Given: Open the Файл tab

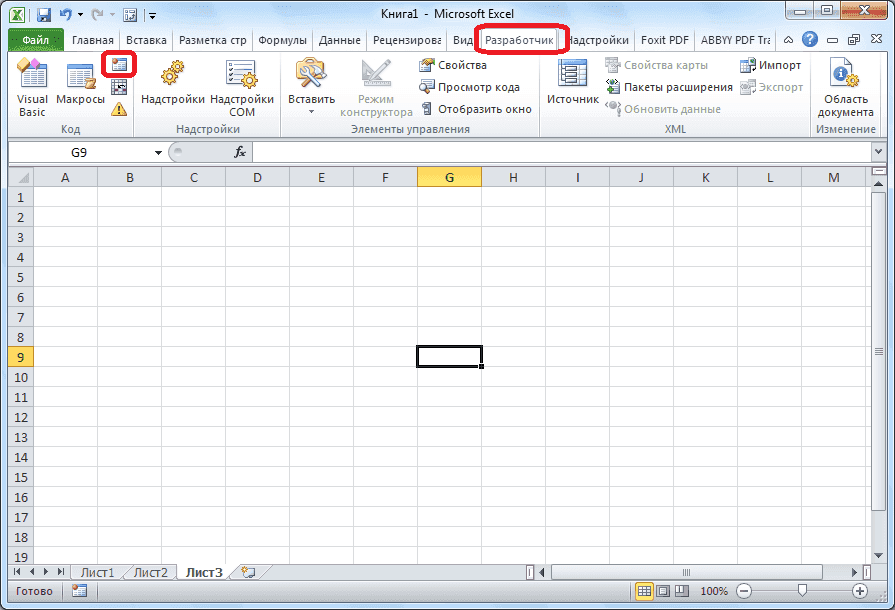Looking at the screenshot, I should (x=36, y=40).
